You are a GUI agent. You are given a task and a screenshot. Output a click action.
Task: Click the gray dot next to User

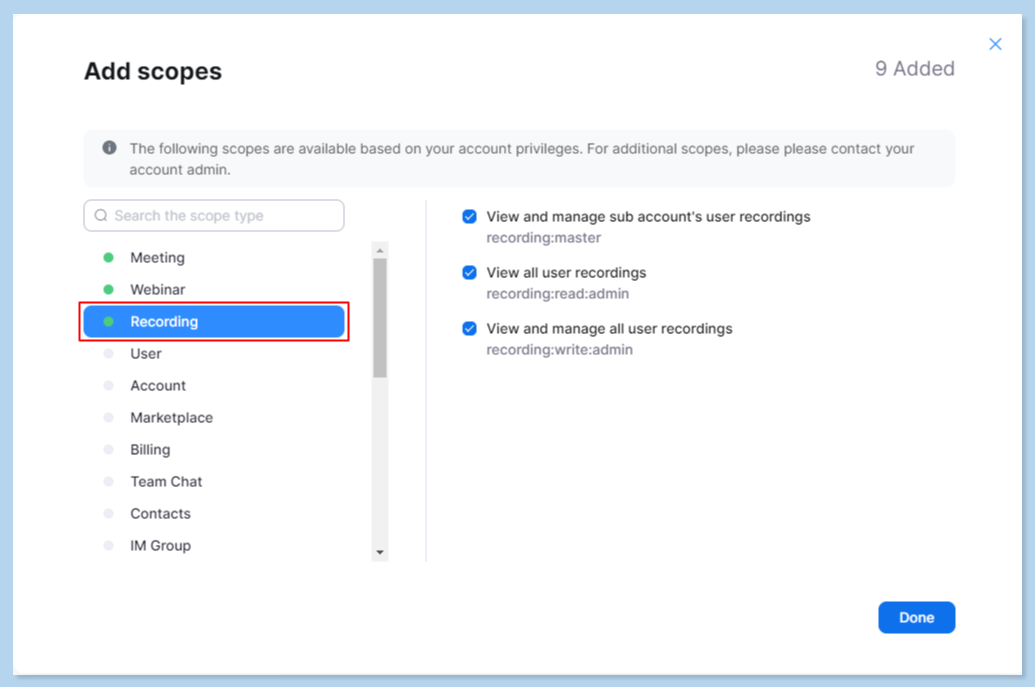[x=109, y=354]
